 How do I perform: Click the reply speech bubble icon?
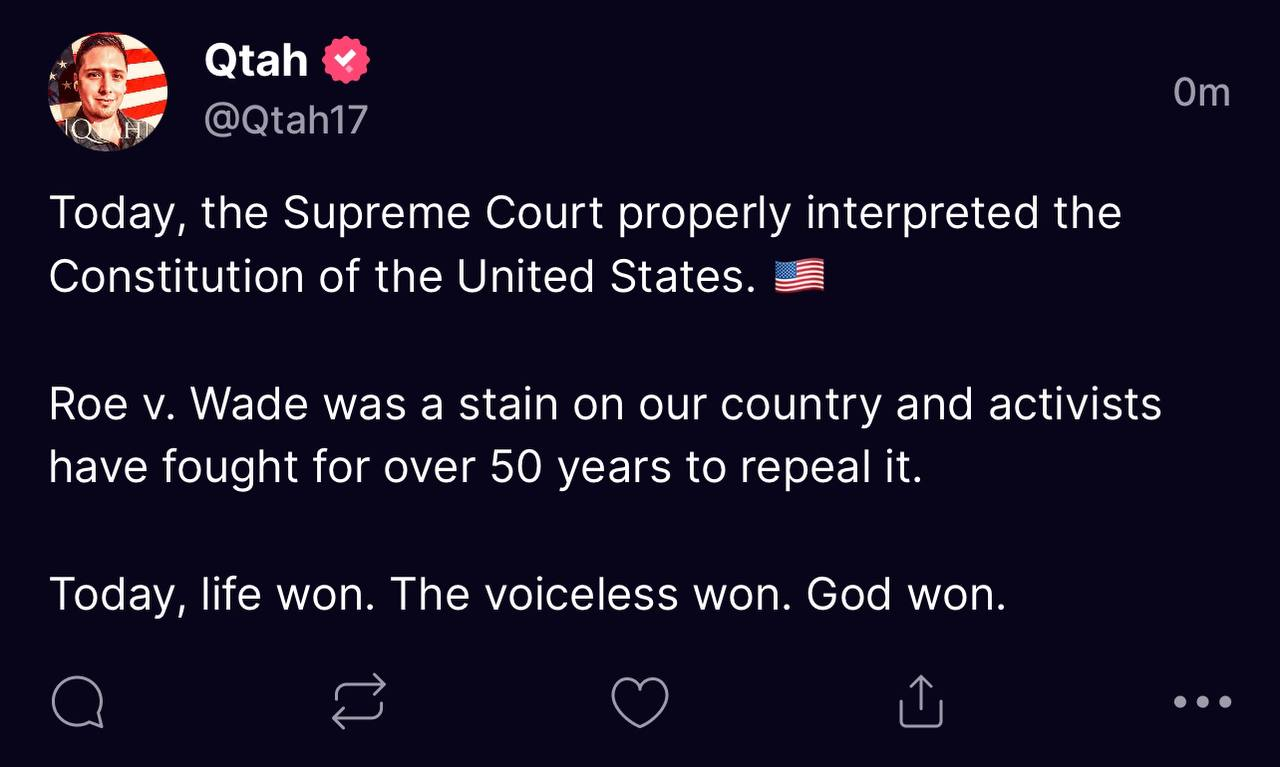click(77, 701)
